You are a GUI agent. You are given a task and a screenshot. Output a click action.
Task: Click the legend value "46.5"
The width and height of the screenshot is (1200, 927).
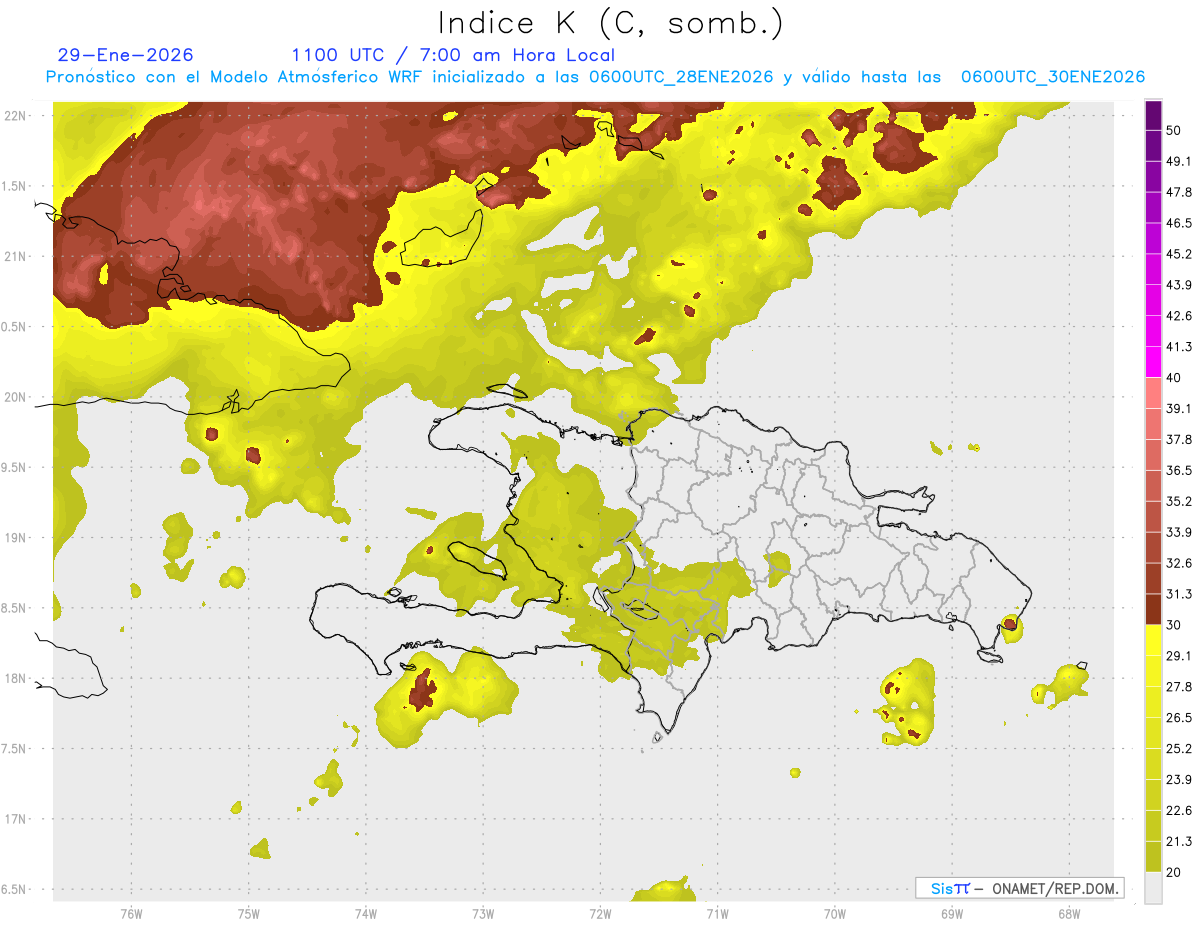point(1178,223)
